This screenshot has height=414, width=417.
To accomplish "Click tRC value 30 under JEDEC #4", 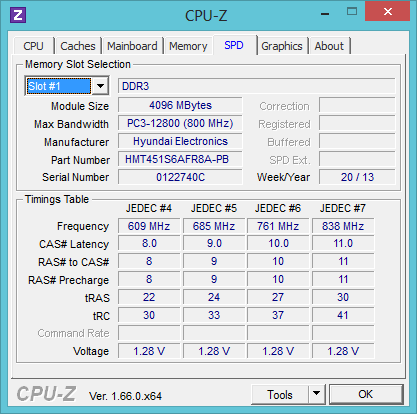I will click(x=149, y=315).
